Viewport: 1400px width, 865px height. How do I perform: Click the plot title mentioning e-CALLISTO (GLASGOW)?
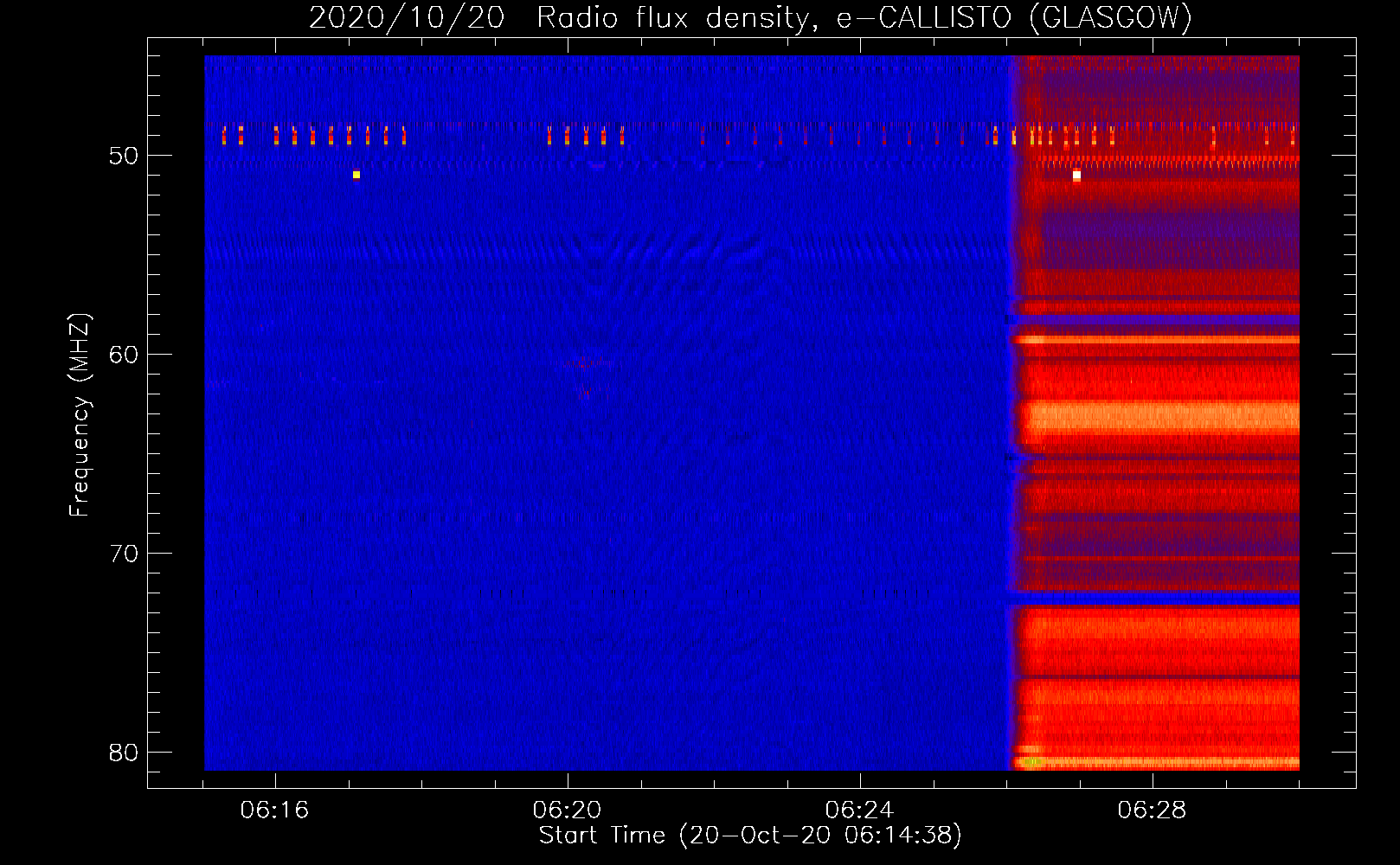pyautogui.click(x=750, y=17)
